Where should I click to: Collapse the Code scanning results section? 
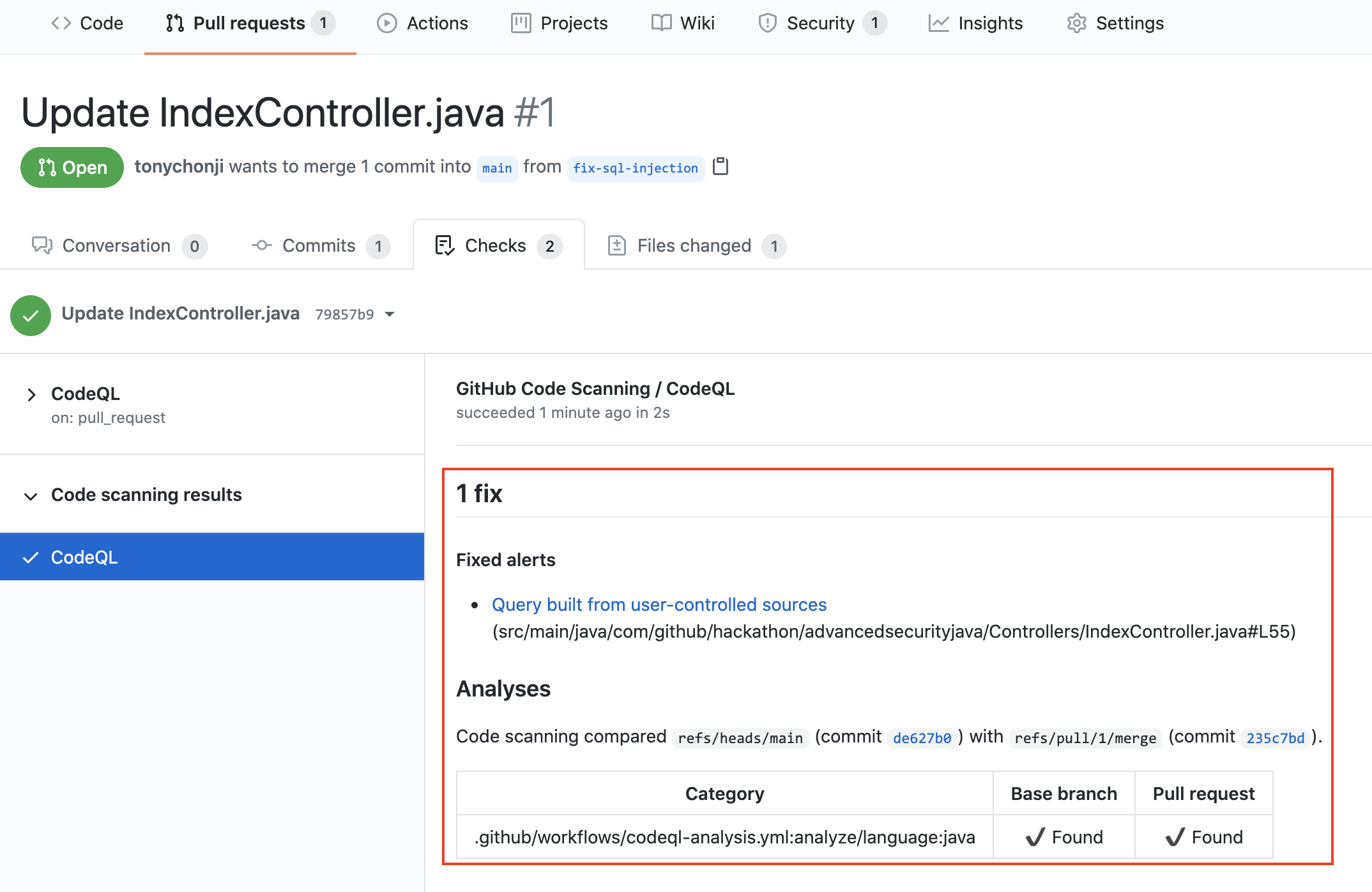[x=31, y=496]
